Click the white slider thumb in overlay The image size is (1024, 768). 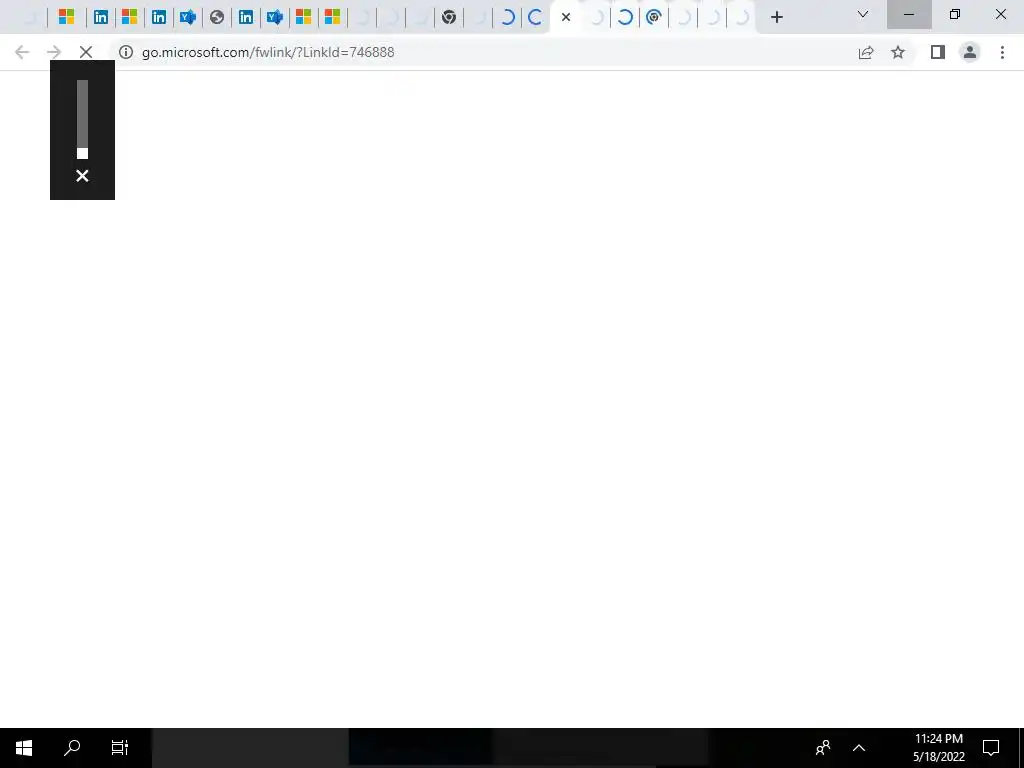[82, 153]
